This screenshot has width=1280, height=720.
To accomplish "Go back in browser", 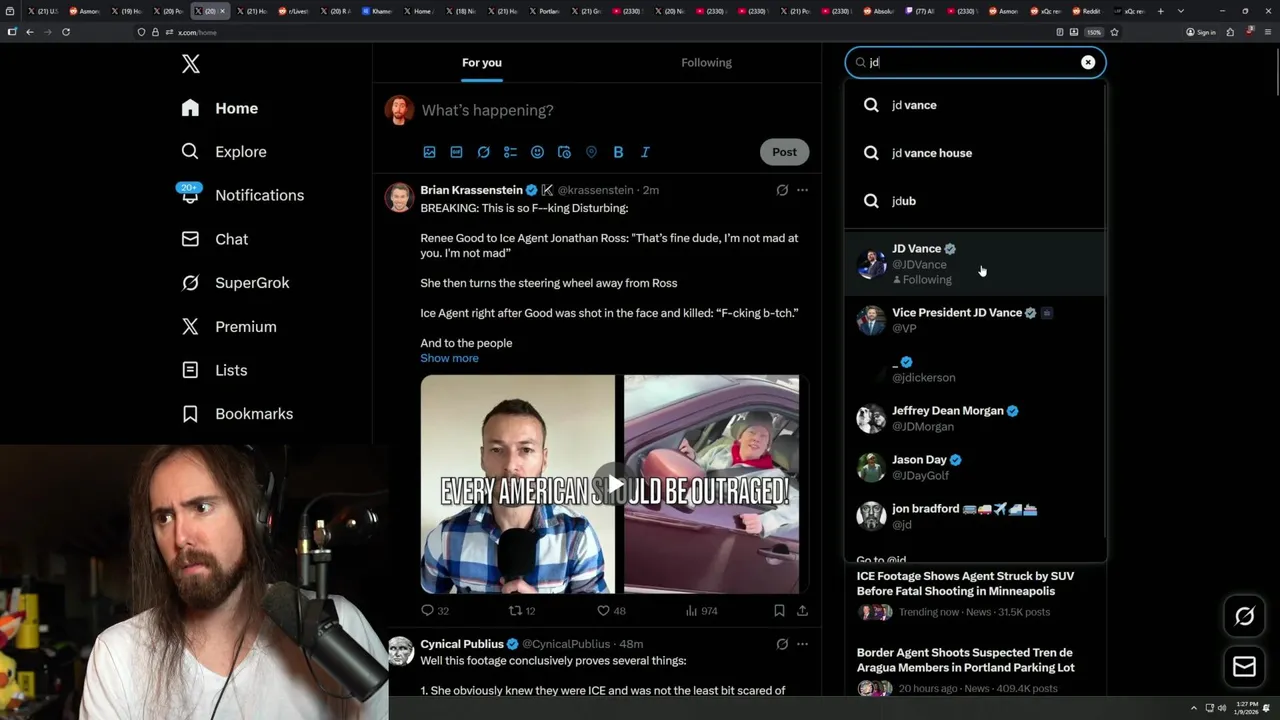I will pos(30,32).
